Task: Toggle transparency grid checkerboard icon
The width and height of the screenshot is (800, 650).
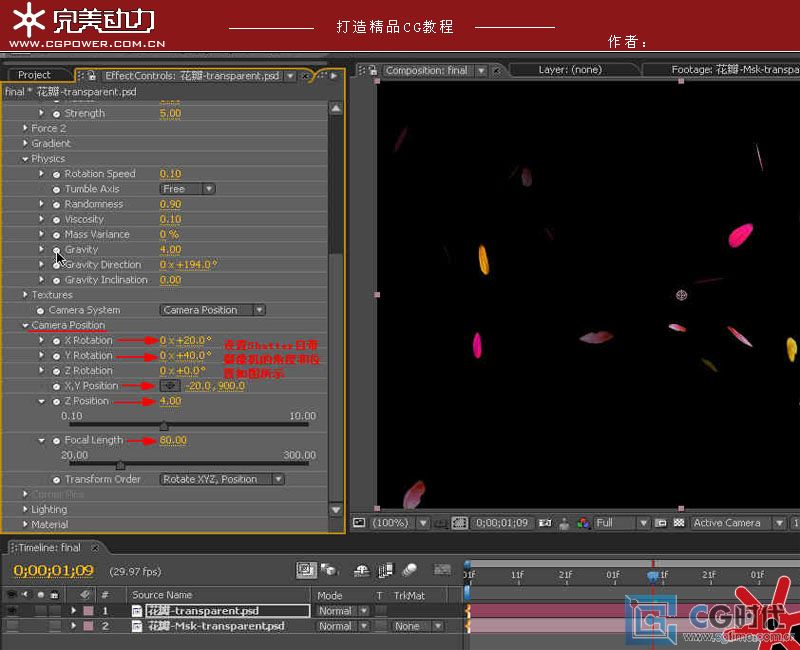Action: click(x=679, y=523)
